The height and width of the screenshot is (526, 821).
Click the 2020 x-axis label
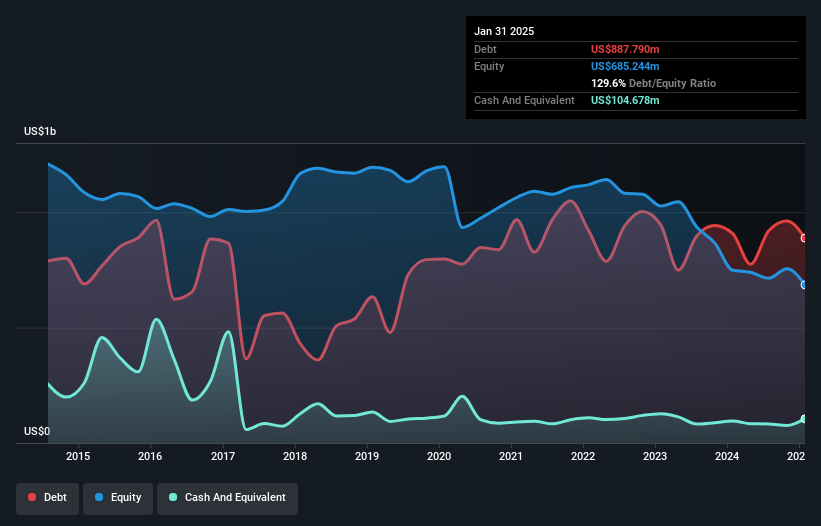pos(439,456)
